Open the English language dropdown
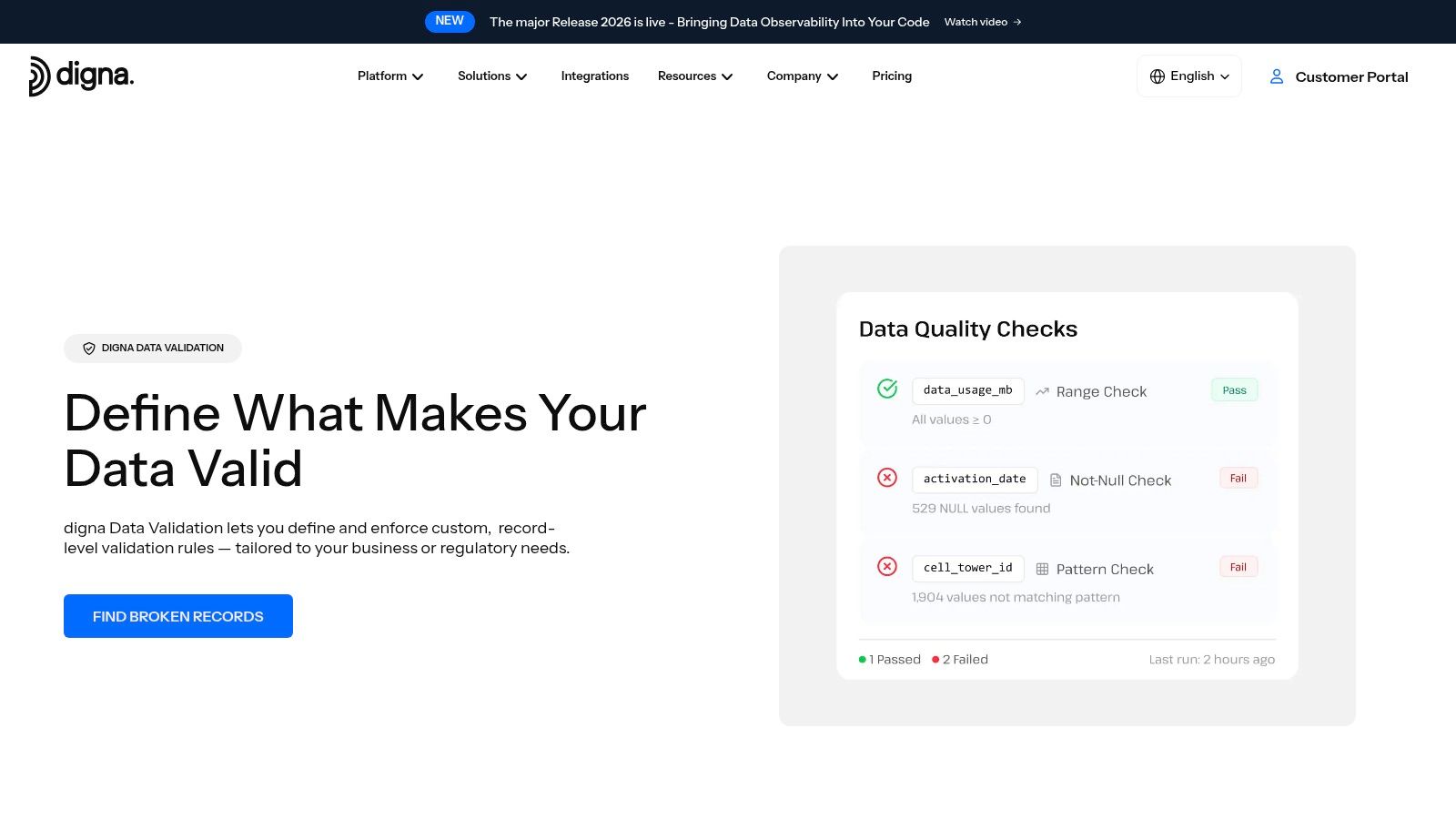 click(x=1189, y=76)
